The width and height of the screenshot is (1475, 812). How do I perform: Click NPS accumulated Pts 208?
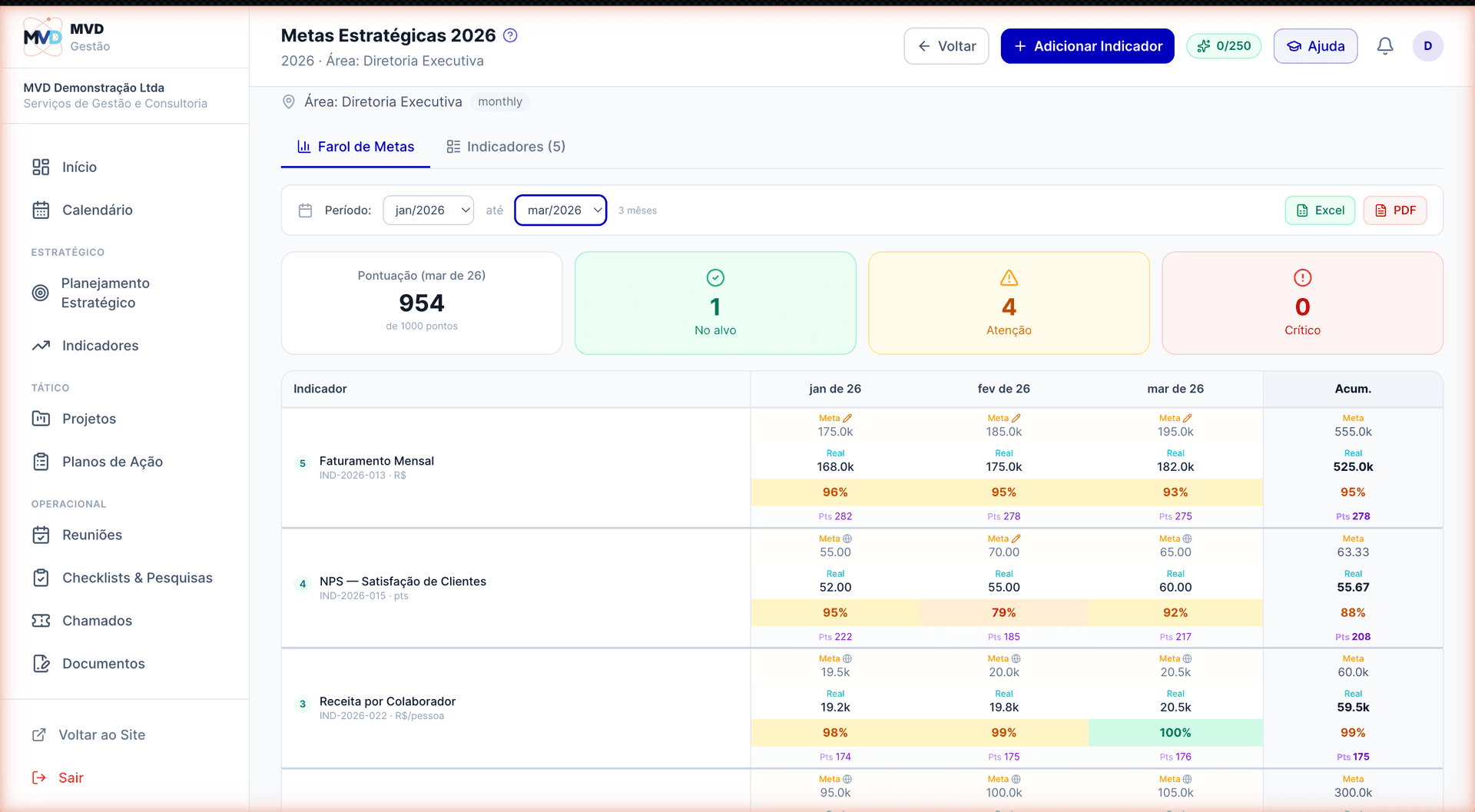(1353, 637)
